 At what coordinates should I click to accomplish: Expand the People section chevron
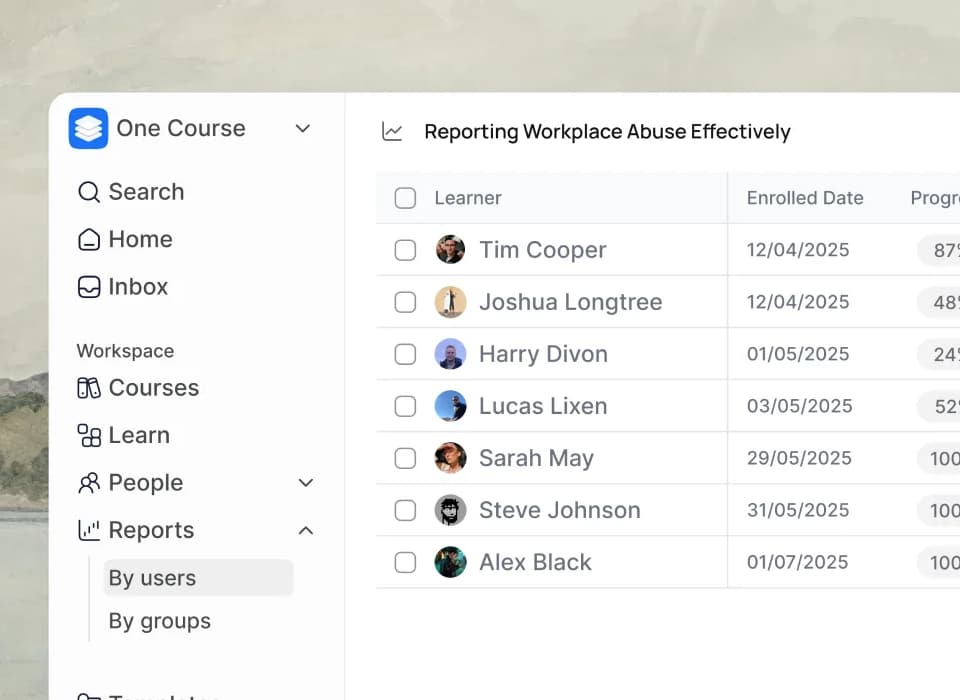pyautogui.click(x=306, y=483)
